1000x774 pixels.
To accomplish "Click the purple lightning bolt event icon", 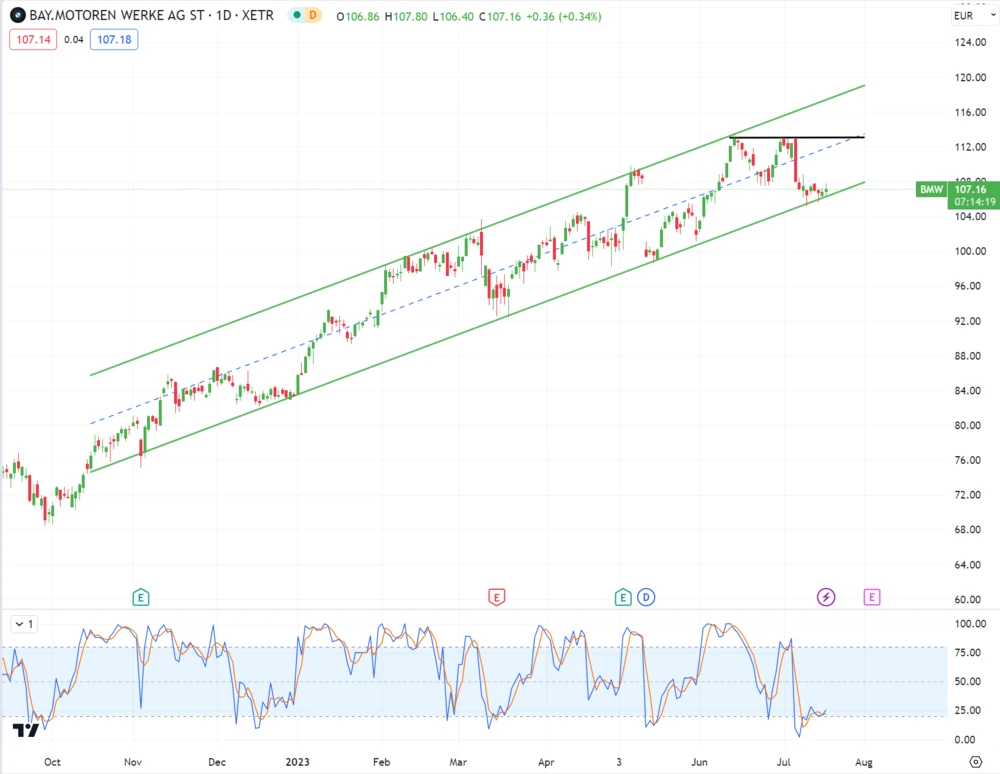I will pyautogui.click(x=826, y=597).
